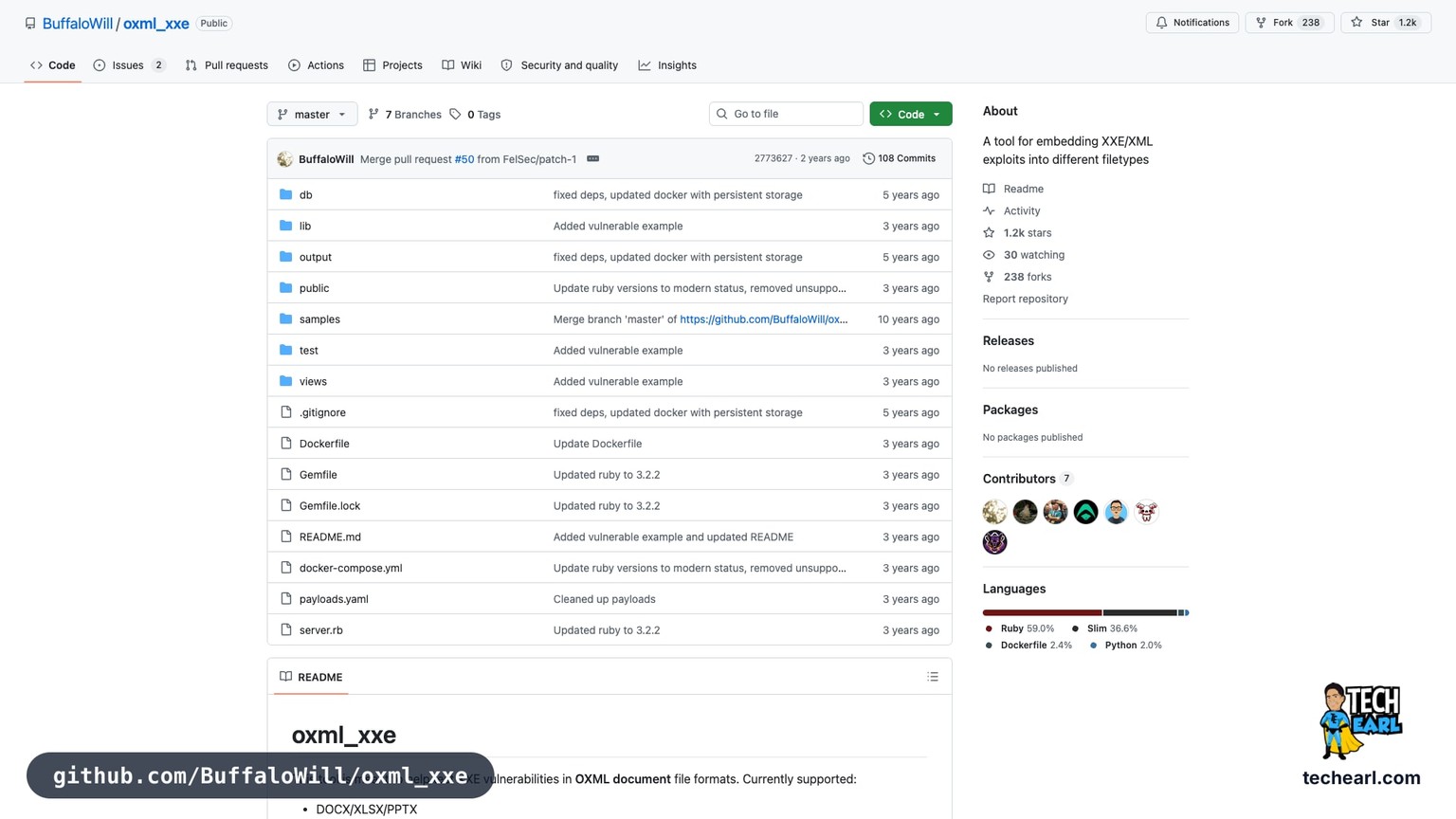View 108 Commits history

click(899, 158)
